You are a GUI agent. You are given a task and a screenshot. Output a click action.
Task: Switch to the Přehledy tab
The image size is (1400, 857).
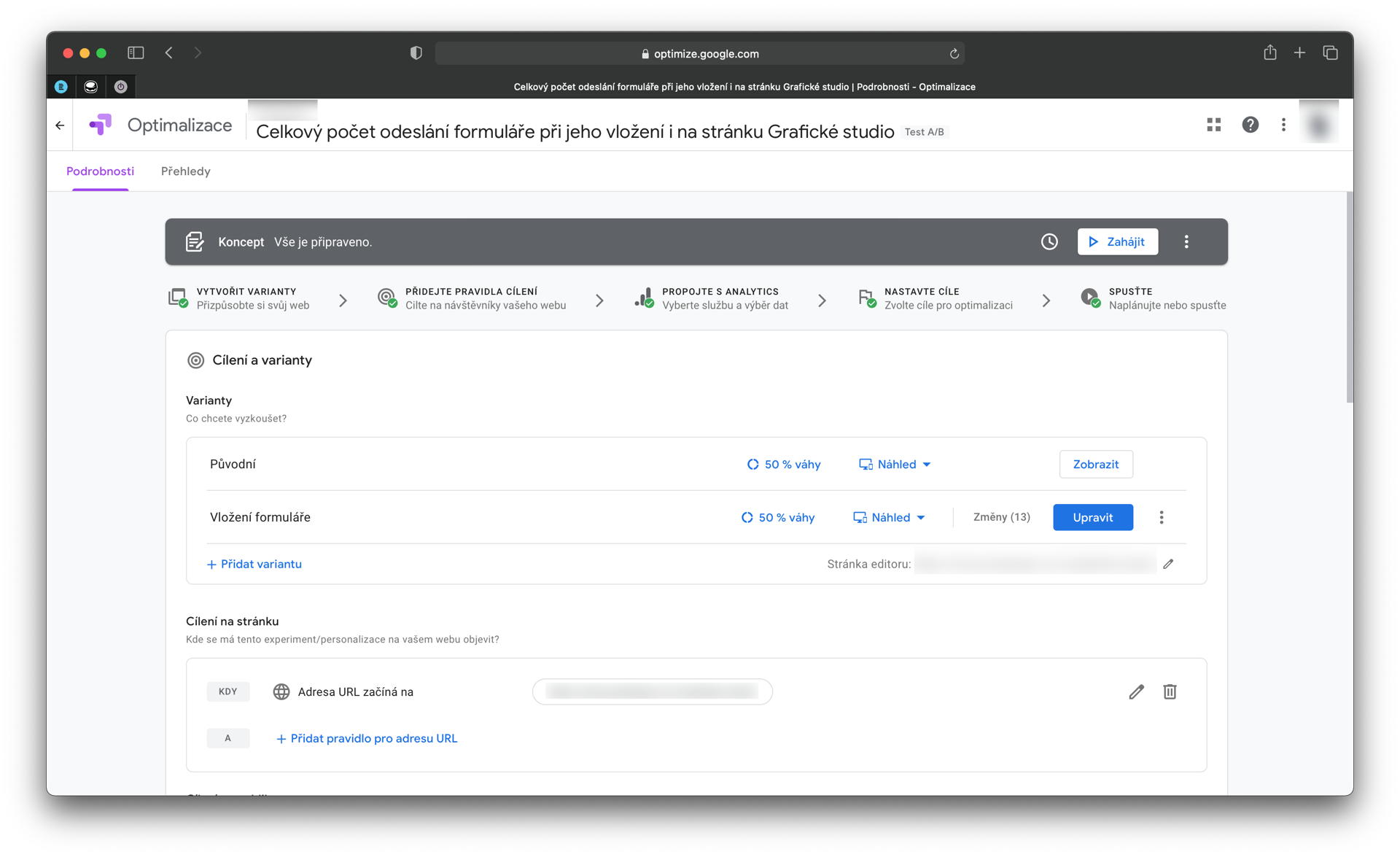tap(185, 171)
